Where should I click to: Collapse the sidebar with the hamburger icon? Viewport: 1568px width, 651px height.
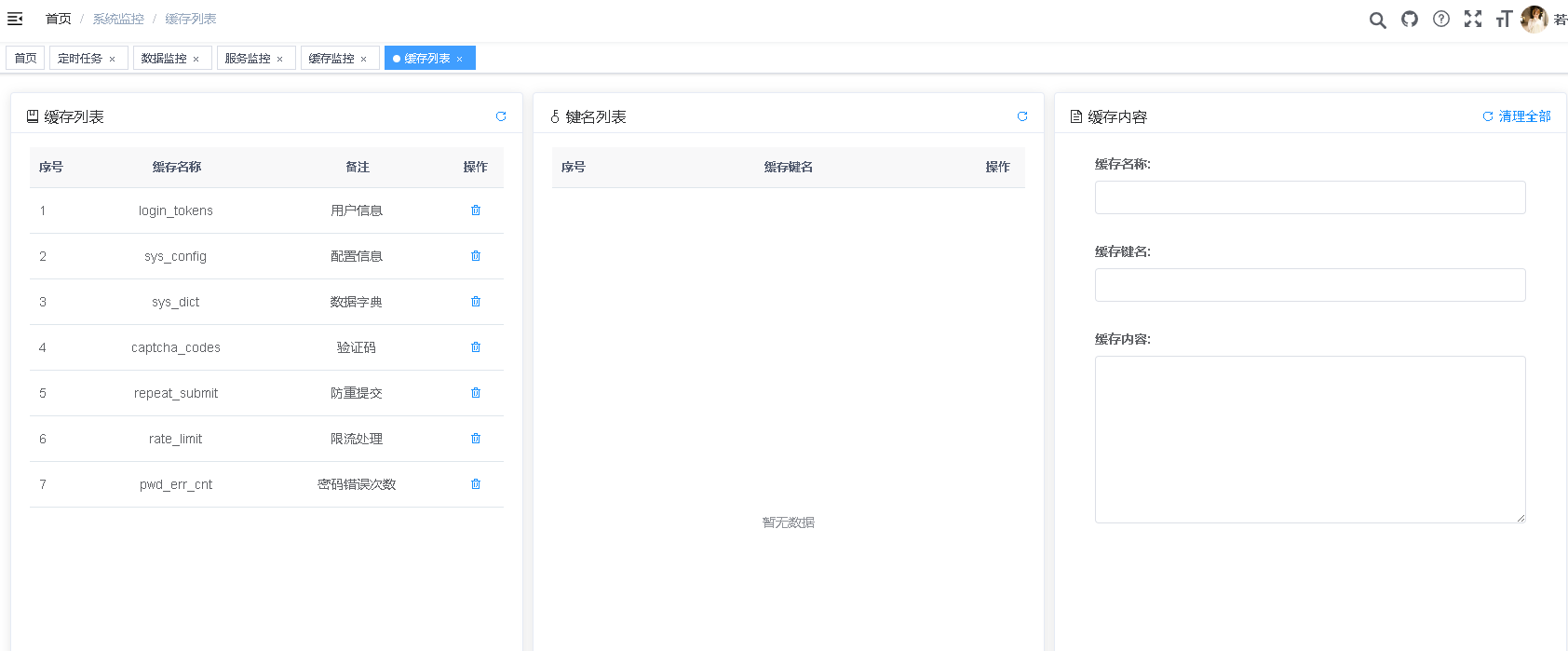pos(15,19)
